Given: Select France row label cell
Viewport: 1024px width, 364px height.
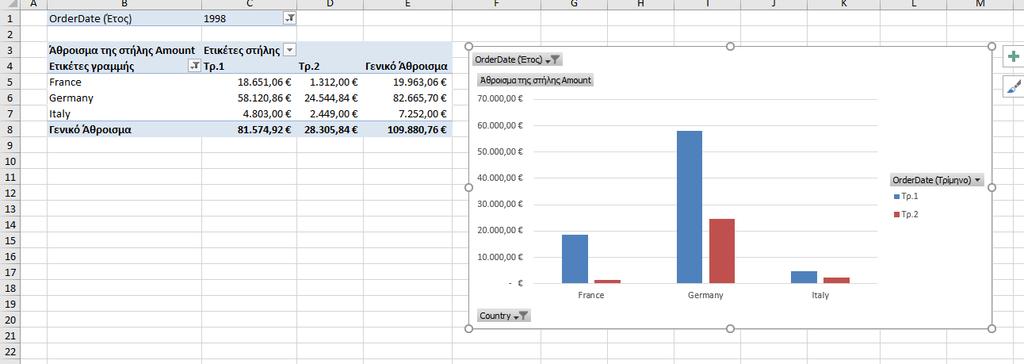Looking at the screenshot, I should pyautogui.click(x=124, y=82).
